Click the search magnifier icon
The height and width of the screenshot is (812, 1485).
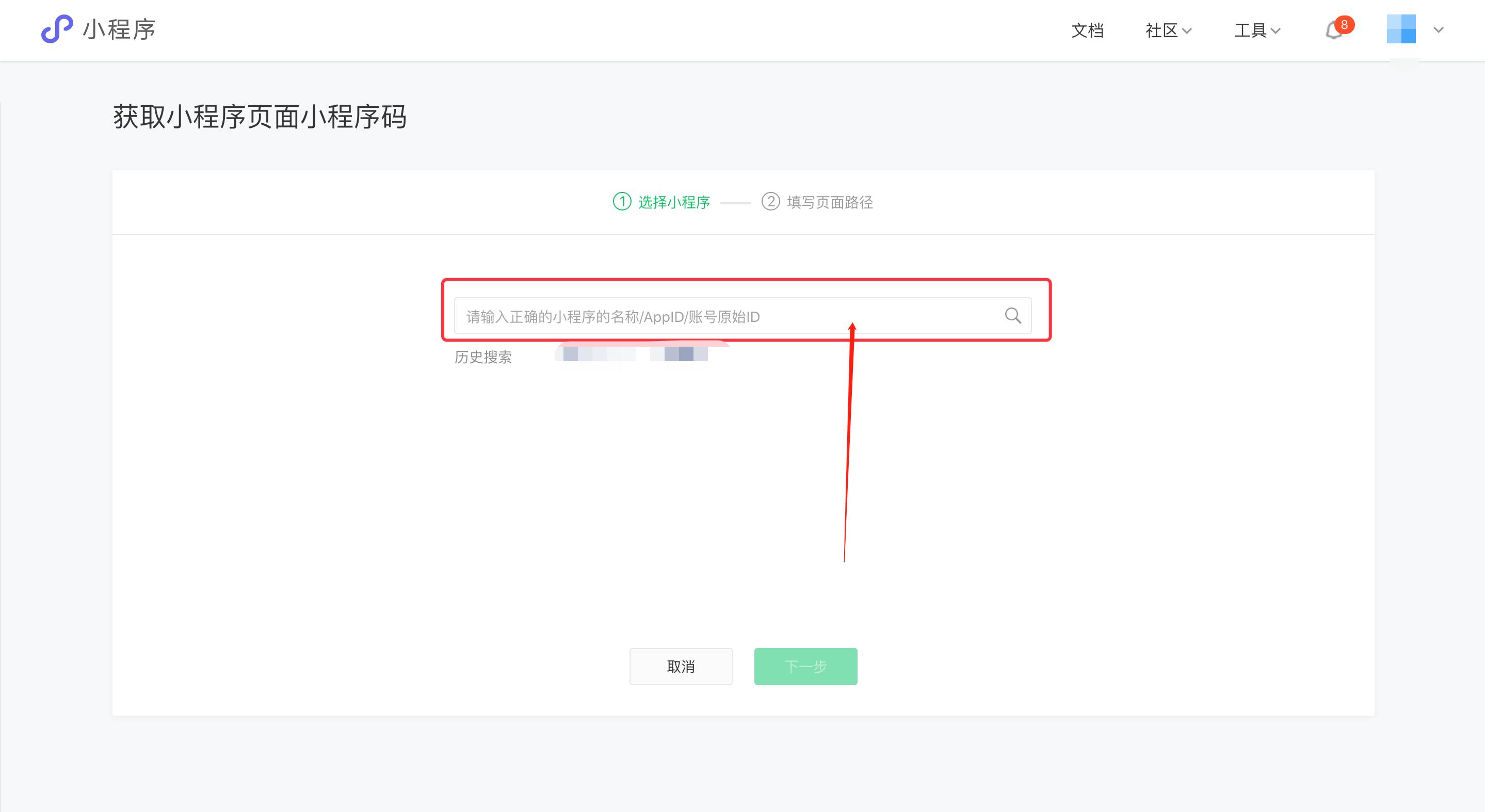click(x=1013, y=315)
